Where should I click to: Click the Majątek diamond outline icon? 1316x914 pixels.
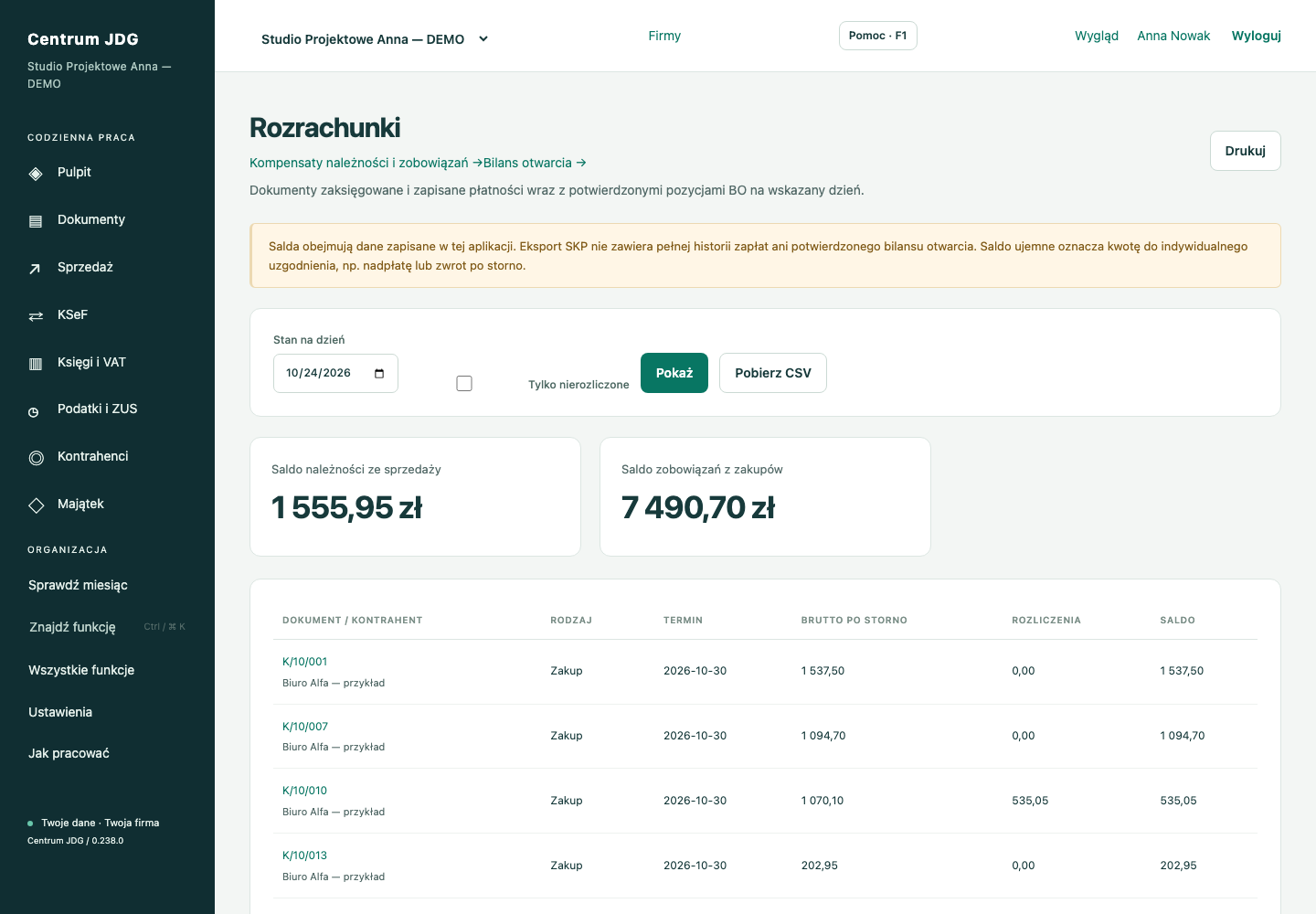36,505
